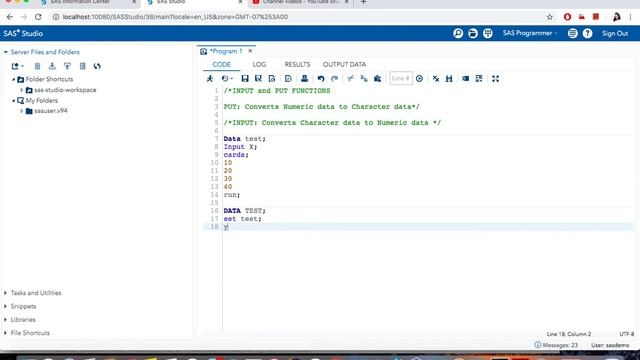Expand the Snippets section

pyautogui.click(x=5, y=307)
